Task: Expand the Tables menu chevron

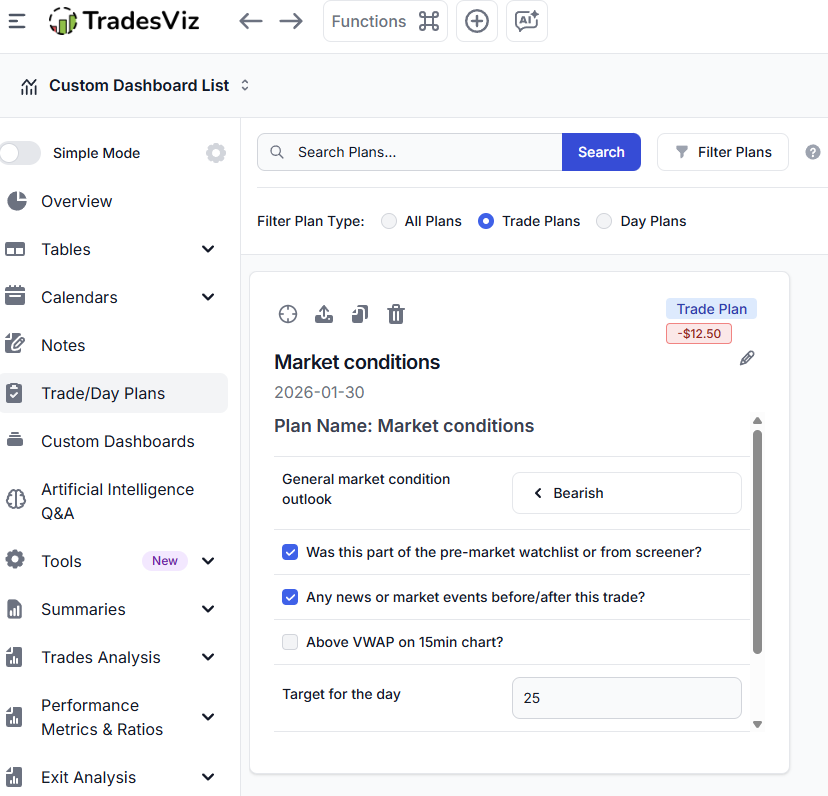Action: tap(208, 249)
